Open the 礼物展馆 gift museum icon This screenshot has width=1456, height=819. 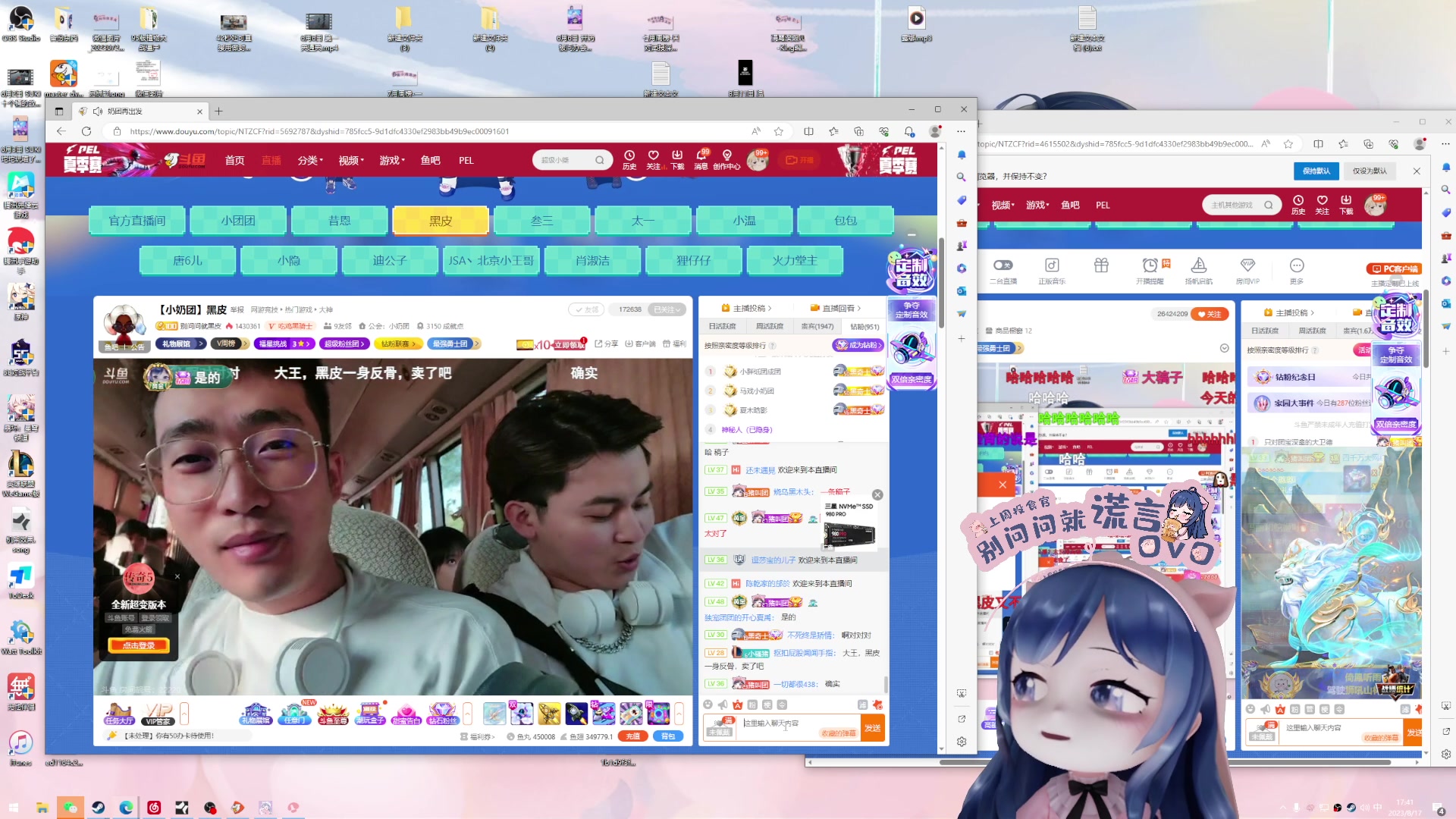[257, 713]
